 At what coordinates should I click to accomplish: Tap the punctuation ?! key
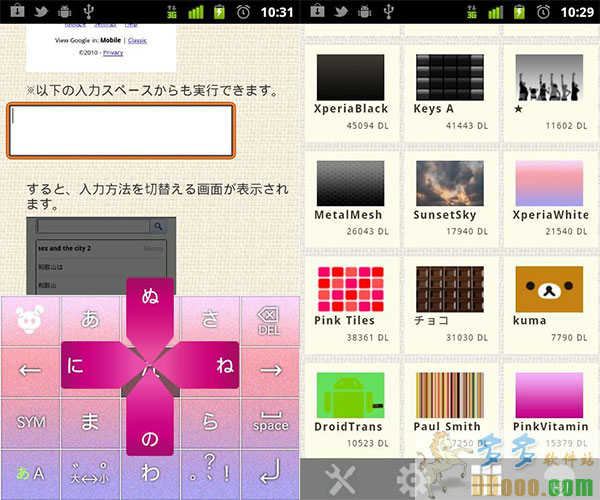(x=210, y=474)
